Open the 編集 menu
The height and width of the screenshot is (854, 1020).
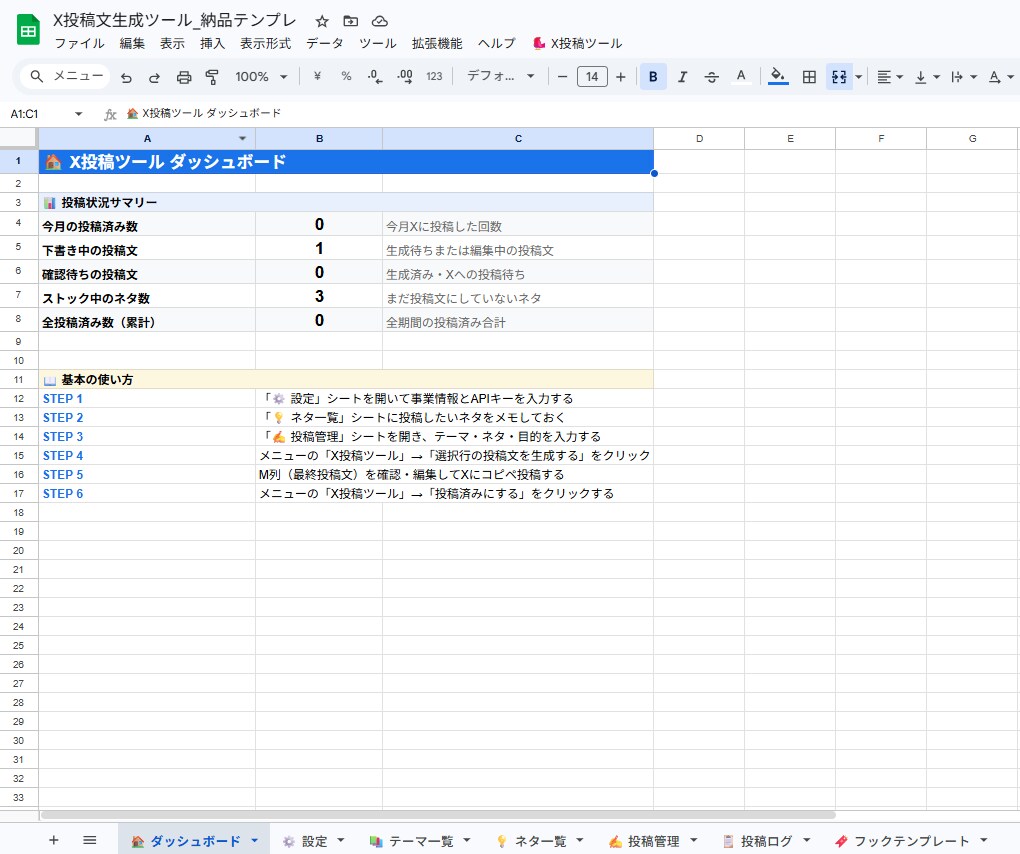(x=132, y=44)
